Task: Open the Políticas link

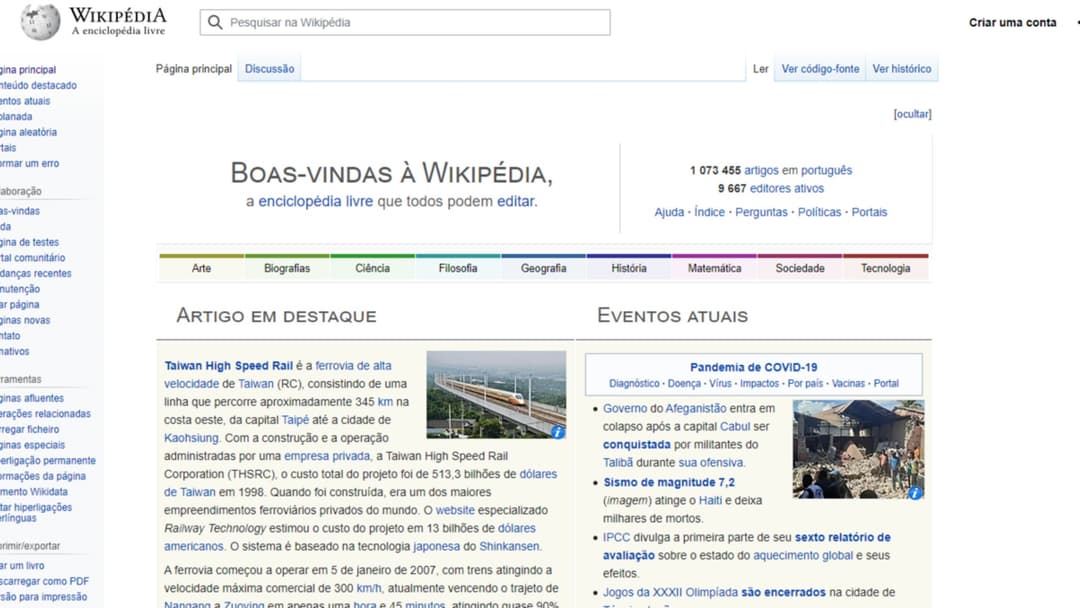Action: point(819,212)
